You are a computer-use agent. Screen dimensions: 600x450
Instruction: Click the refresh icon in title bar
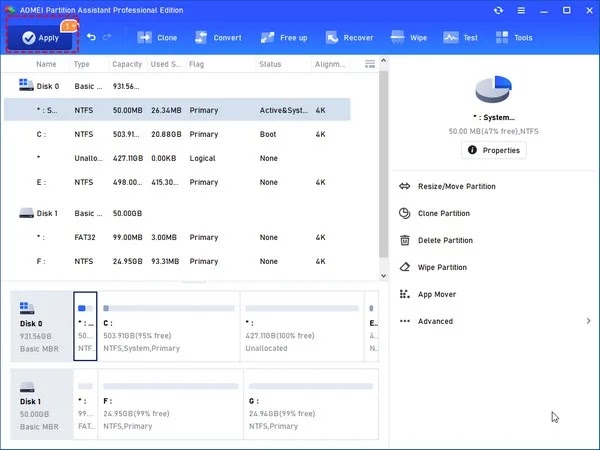498,10
